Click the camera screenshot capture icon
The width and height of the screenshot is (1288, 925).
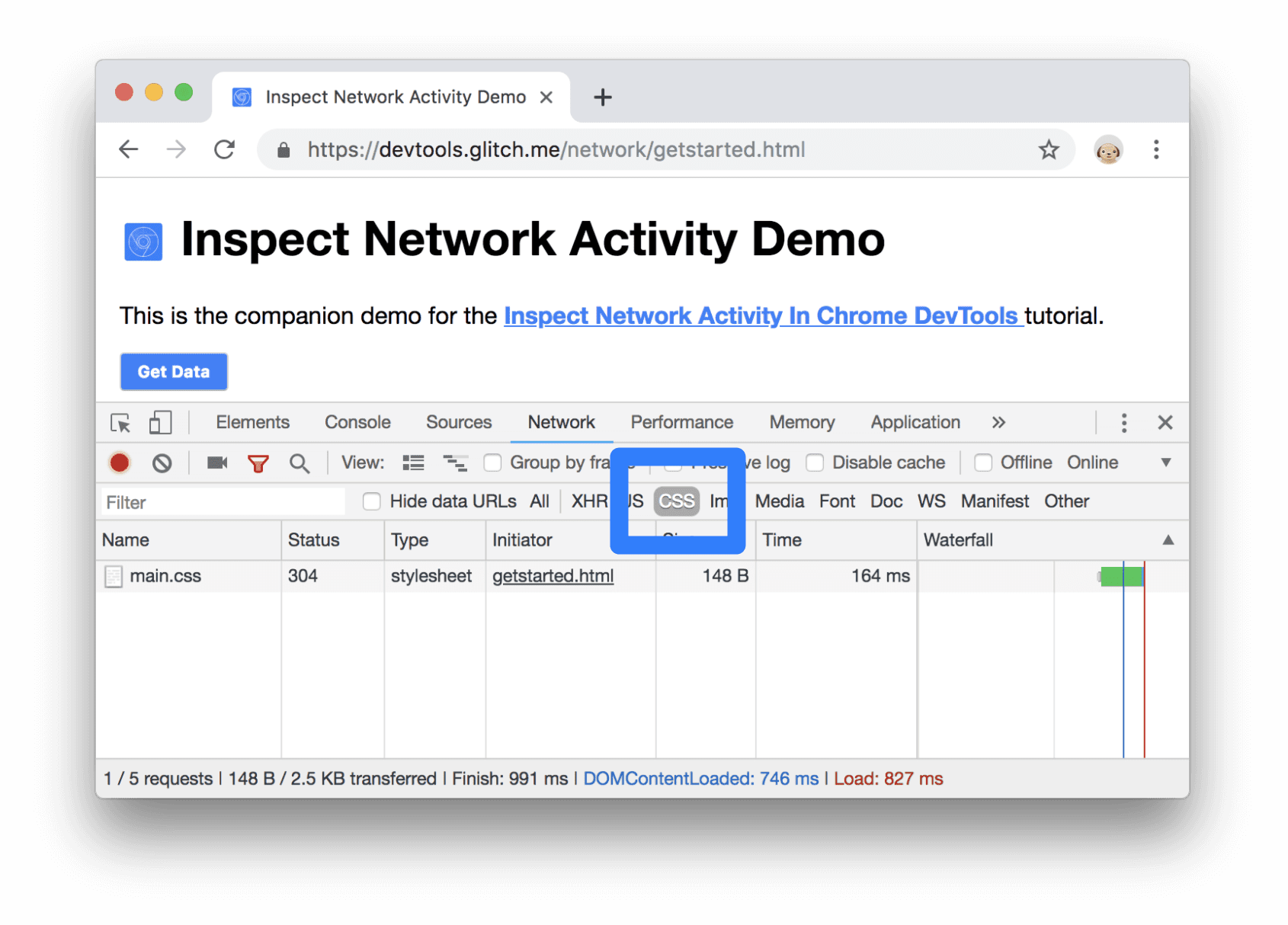pos(216,462)
